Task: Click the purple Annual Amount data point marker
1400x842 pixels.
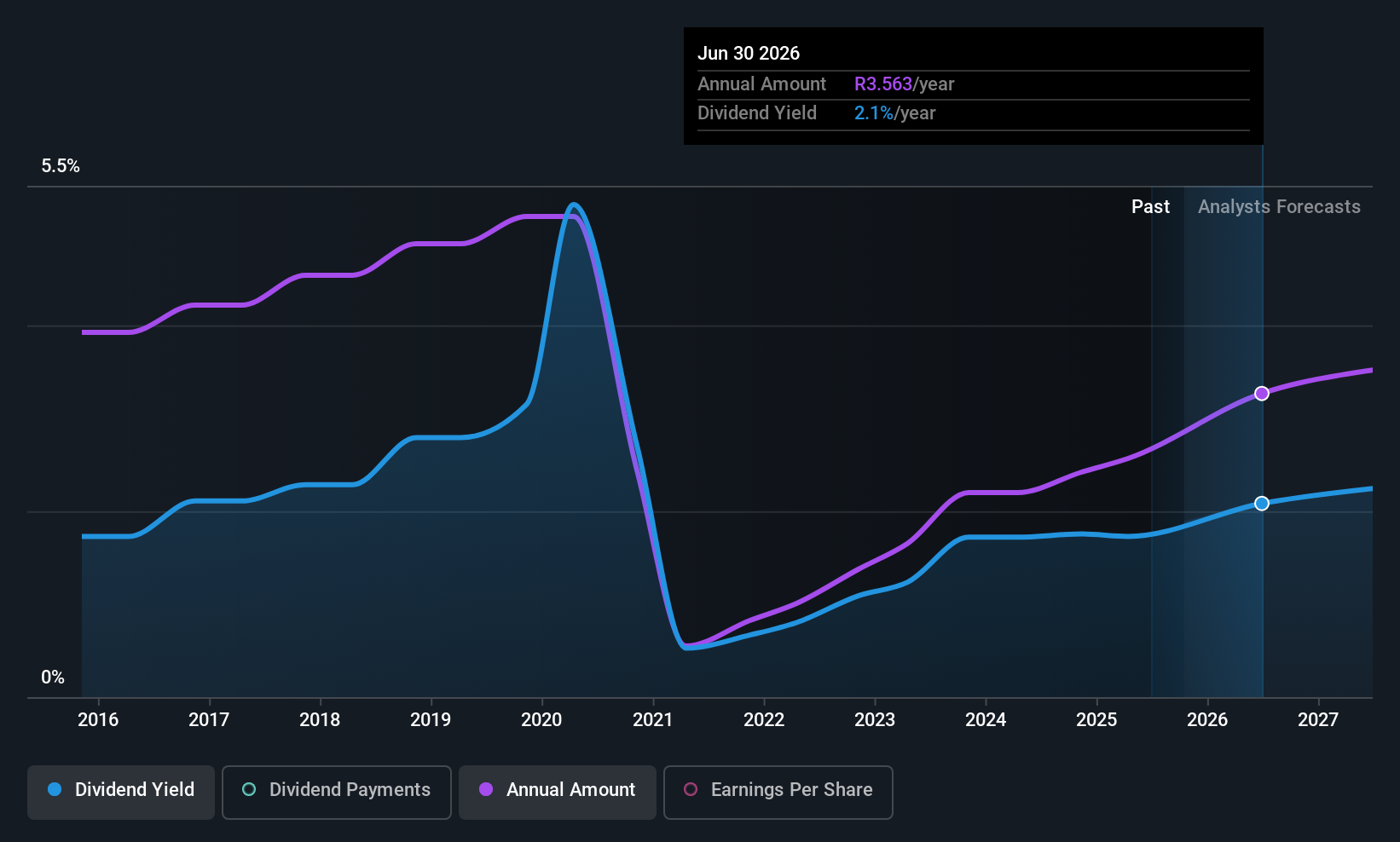Action: tap(1262, 394)
